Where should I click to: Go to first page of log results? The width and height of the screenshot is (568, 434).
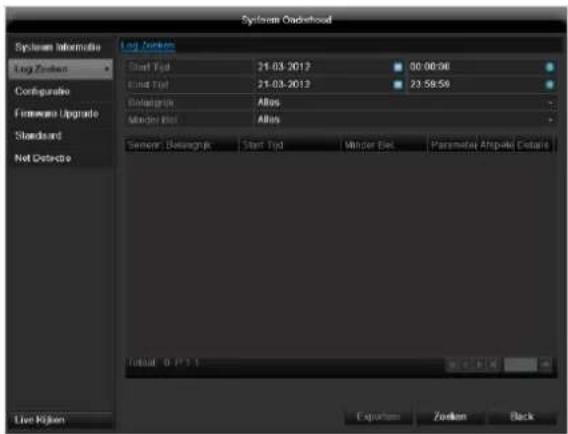coord(452,364)
